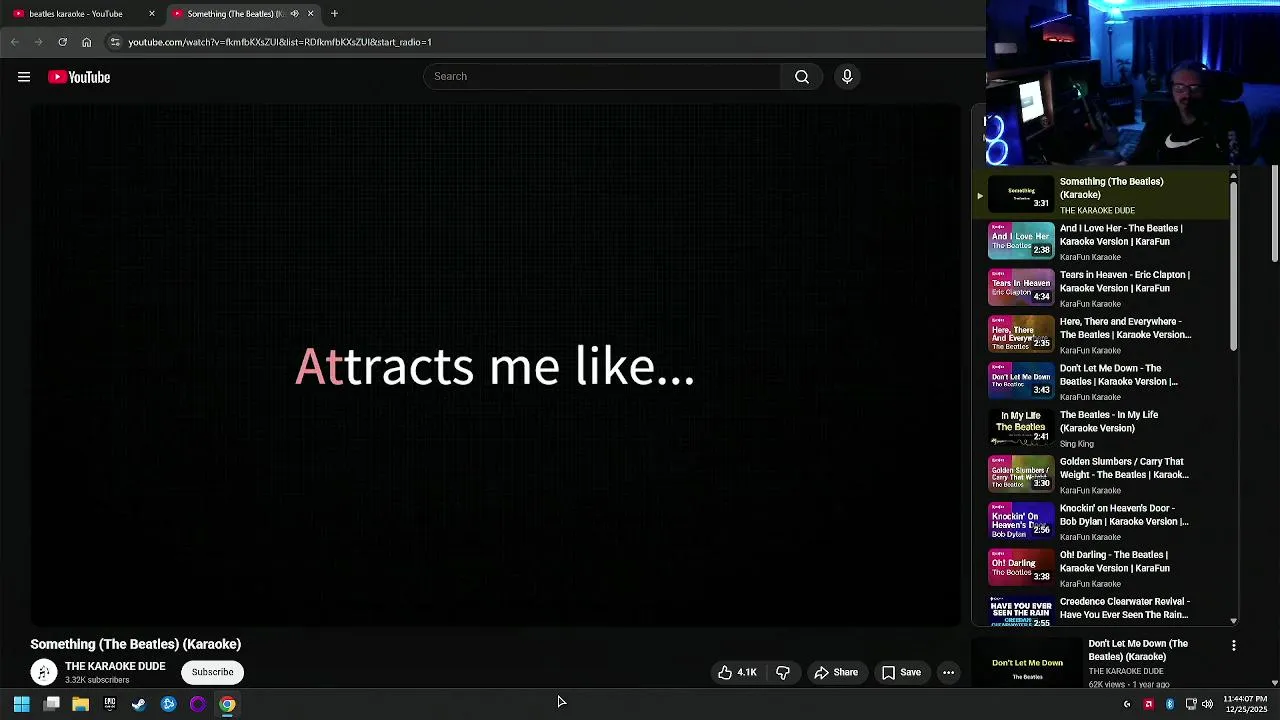Subscribe to THE KARAOKE DUDE channel
The width and height of the screenshot is (1280, 720).
(212, 672)
